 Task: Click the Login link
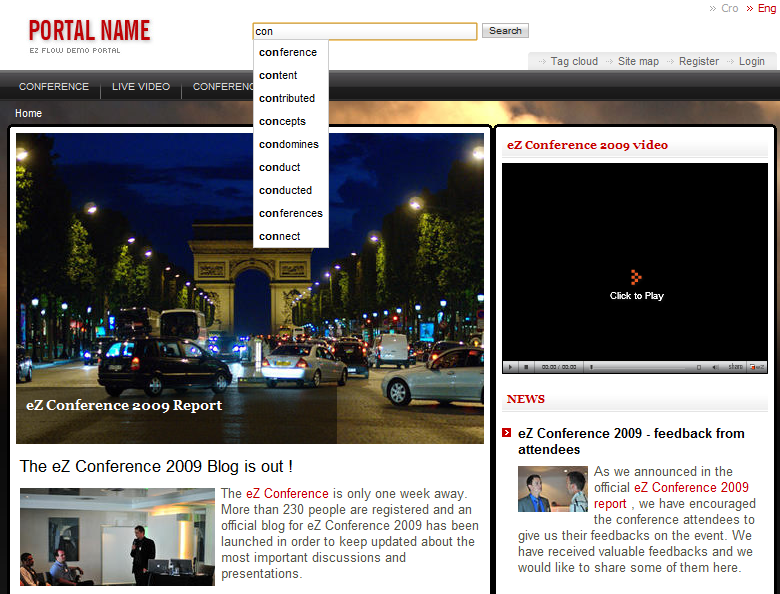pyautogui.click(x=751, y=61)
